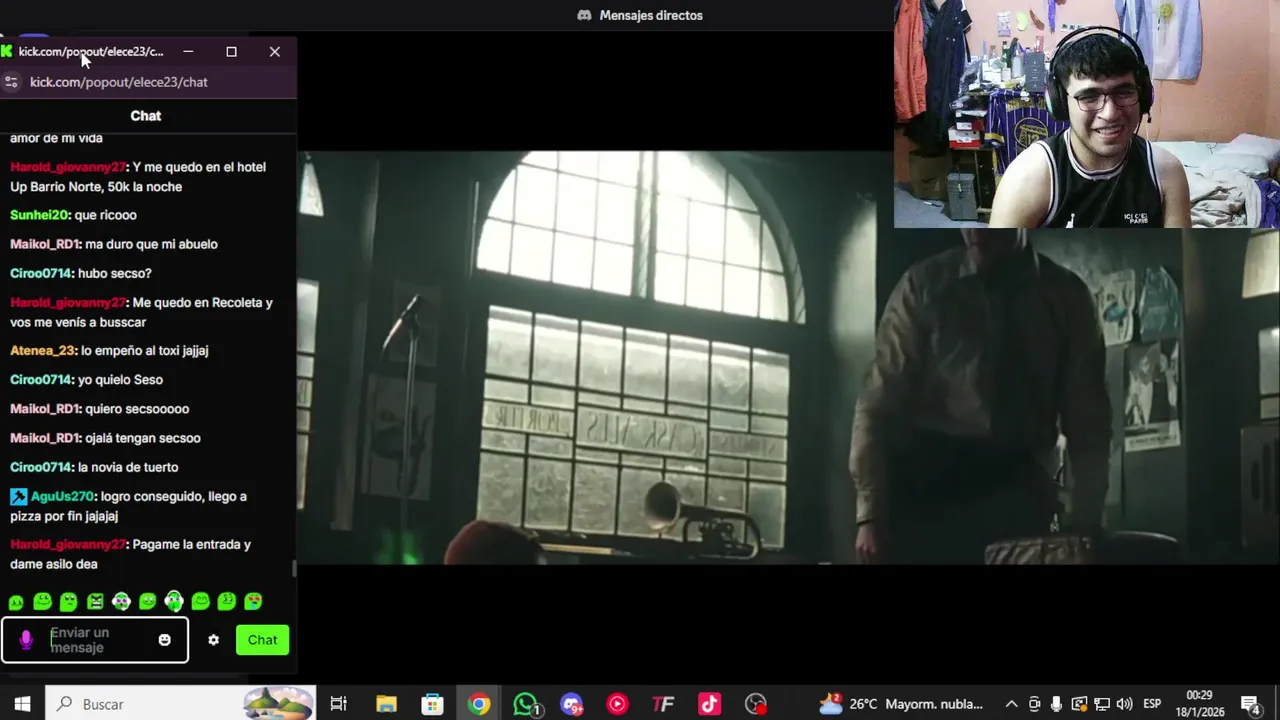Open Sunhei20's username in chat

tap(39, 215)
